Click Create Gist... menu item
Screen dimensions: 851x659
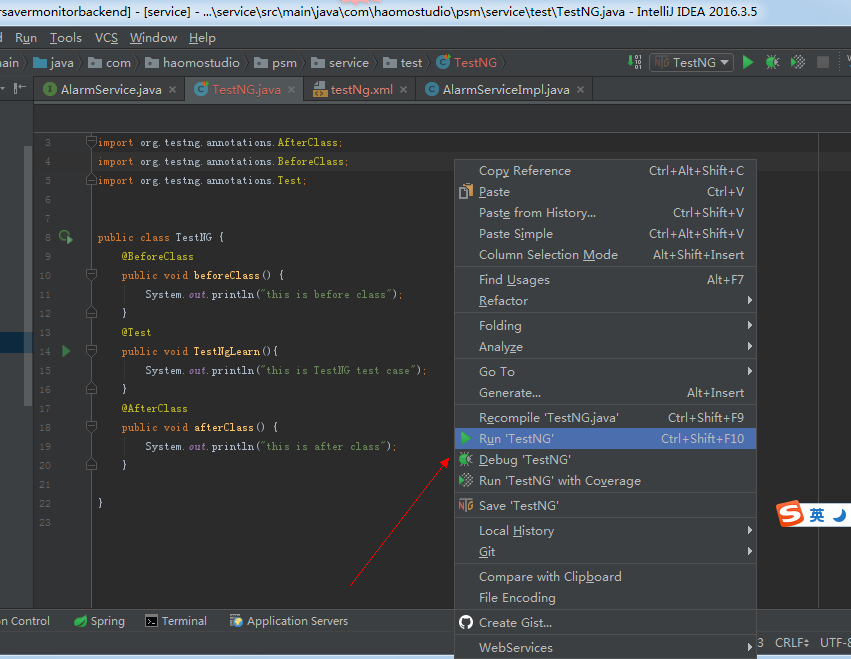coord(605,623)
